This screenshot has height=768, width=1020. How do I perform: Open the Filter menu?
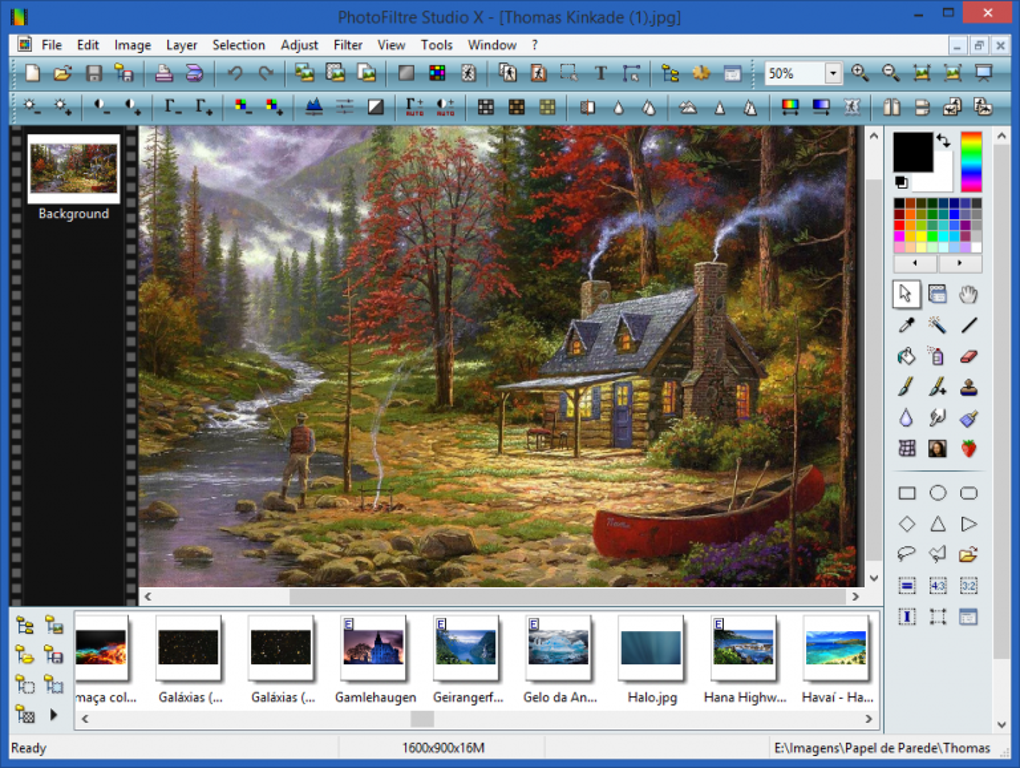pyautogui.click(x=347, y=45)
